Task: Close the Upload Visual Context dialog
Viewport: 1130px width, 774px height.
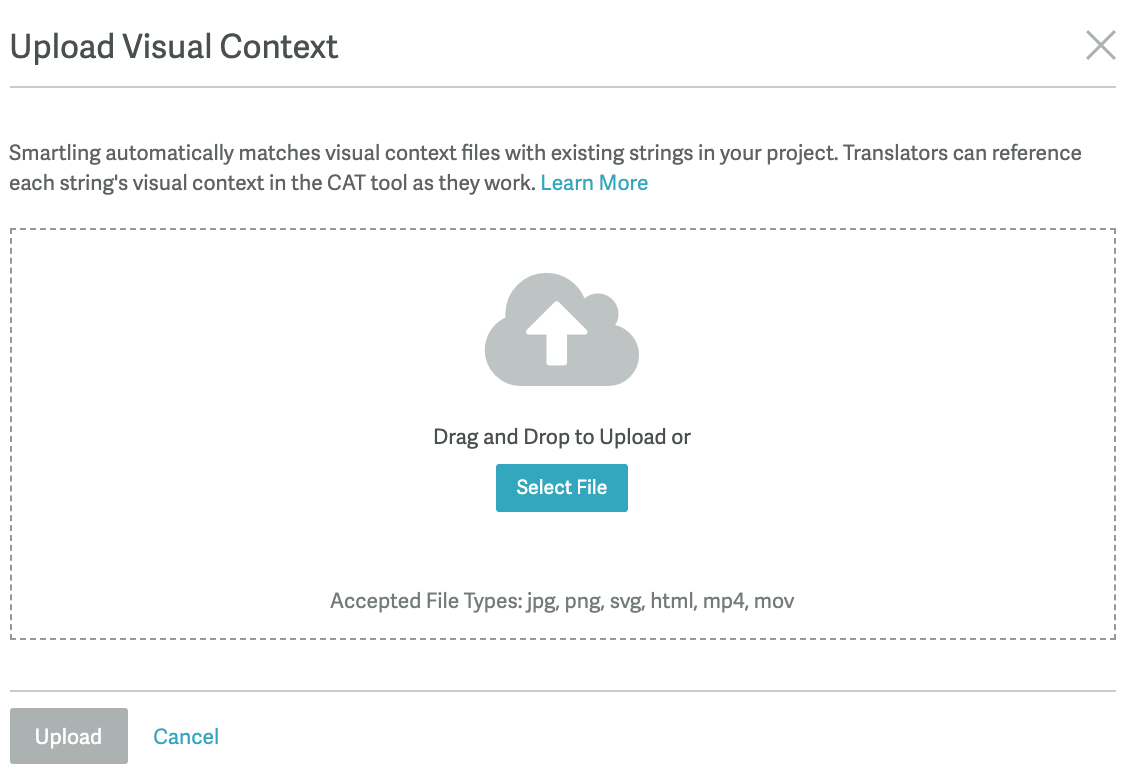Action: (x=1100, y=45)
